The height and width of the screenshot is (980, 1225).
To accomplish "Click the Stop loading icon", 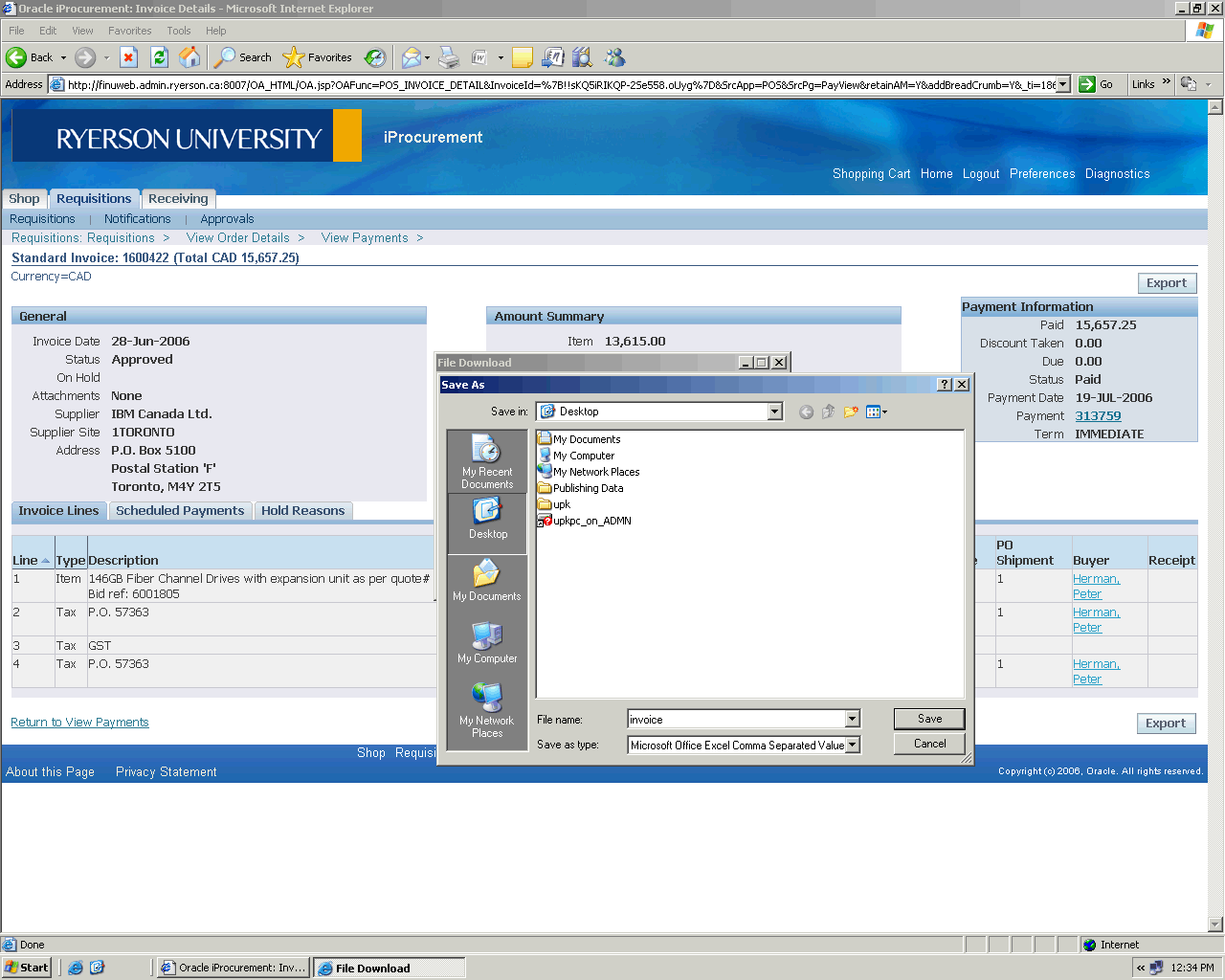I will pyautogui.click(x=129, y=57).
